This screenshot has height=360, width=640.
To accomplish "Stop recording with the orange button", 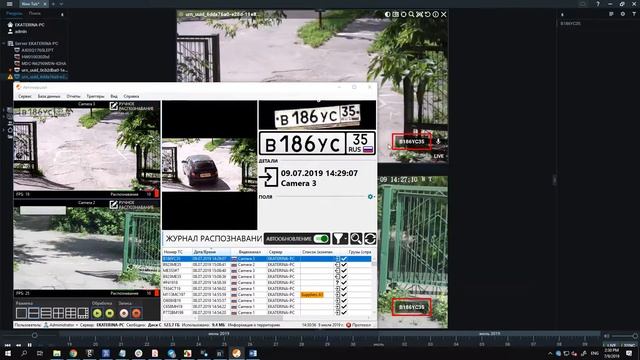I will coord(136,313).
